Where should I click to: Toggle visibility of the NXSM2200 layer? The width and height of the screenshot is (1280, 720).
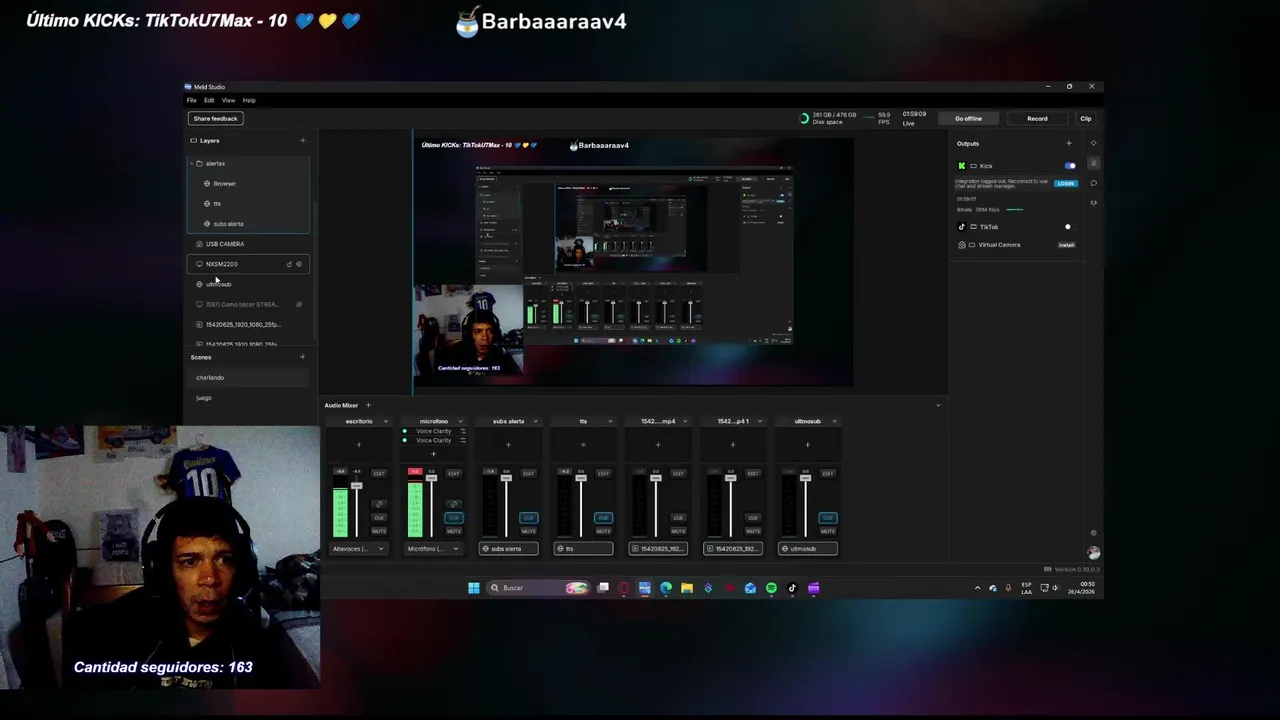(x=299, y=264)
